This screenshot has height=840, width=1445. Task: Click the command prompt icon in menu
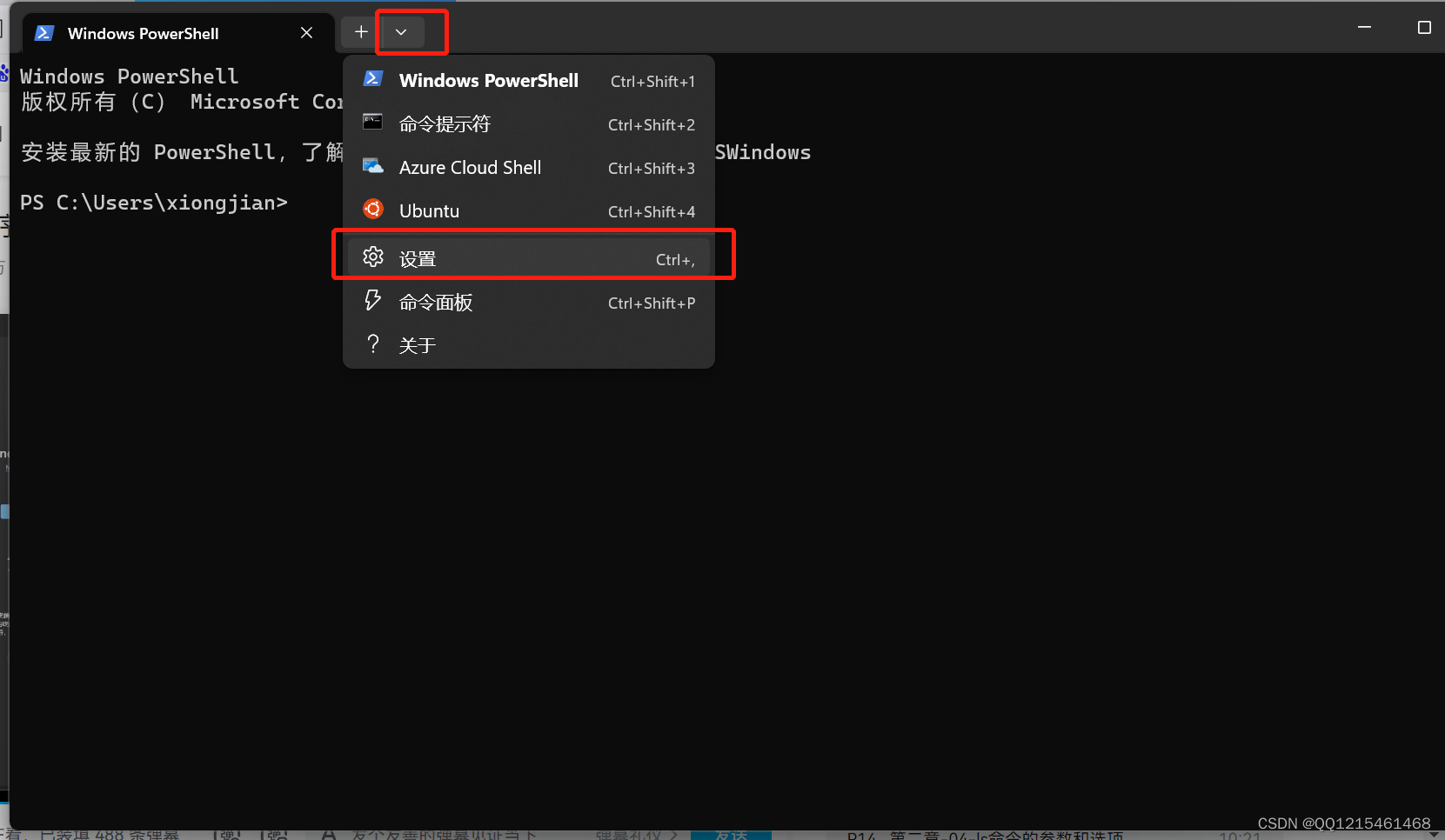tap(373, 122)
